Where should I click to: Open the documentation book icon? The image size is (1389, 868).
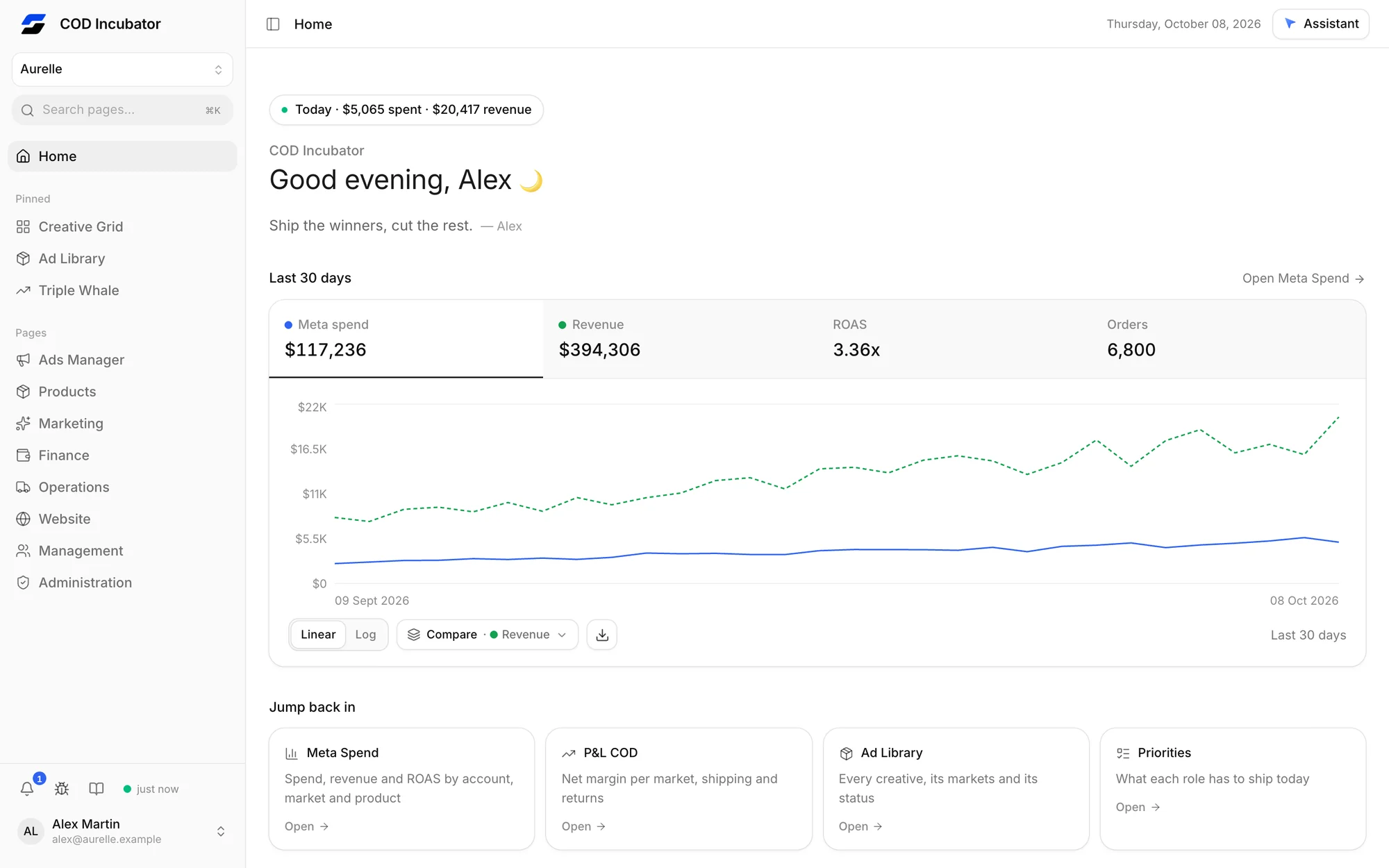point(97,789)
